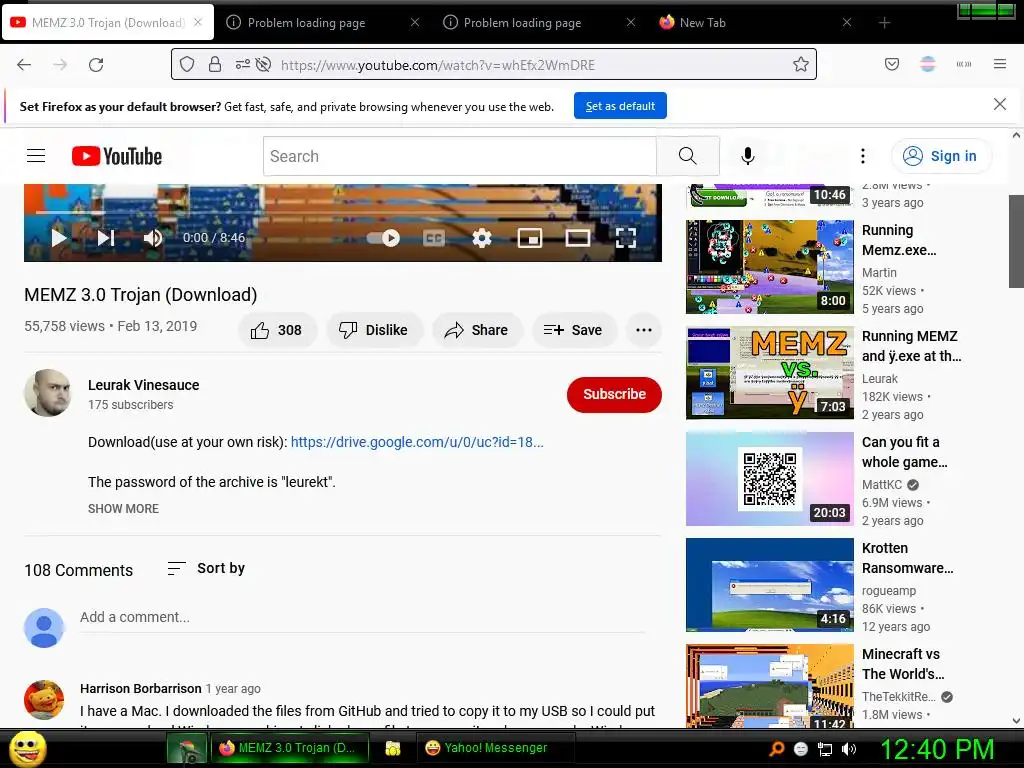
Task: Click the YouTube Search input field
Action: pos(460,156)
